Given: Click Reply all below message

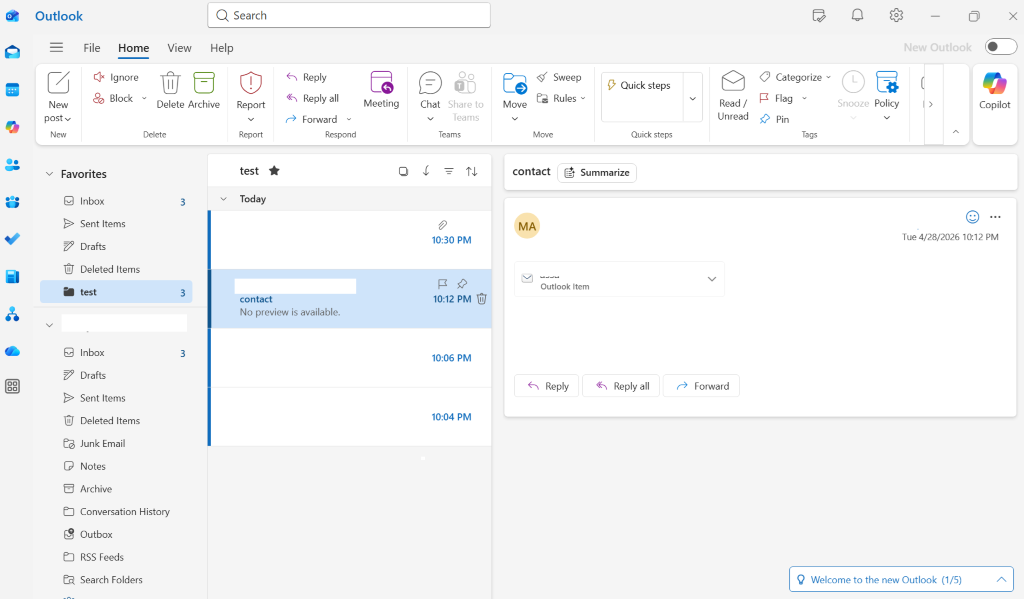Looking at the screenshot, I should [x=621, y=386].
